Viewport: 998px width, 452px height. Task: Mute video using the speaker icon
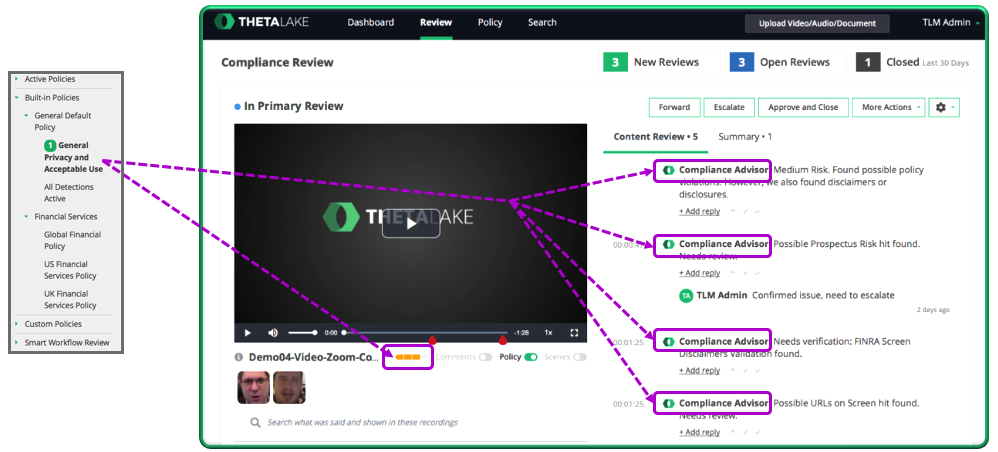point(273,332)
